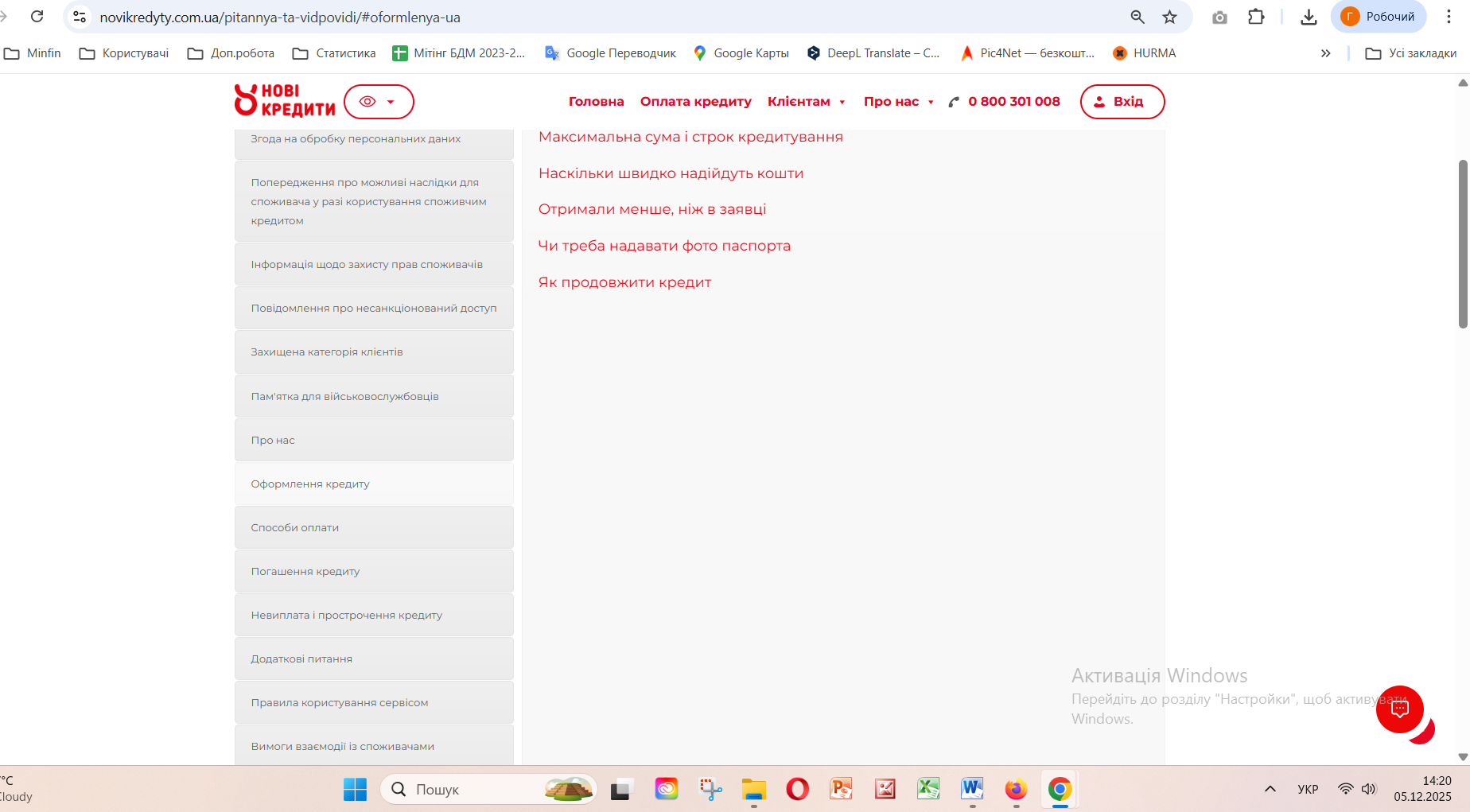Expand the Клієнтам dropdown menu
Image resolution: width=1470 pixels, height=812 pixels.
point(806,102)
